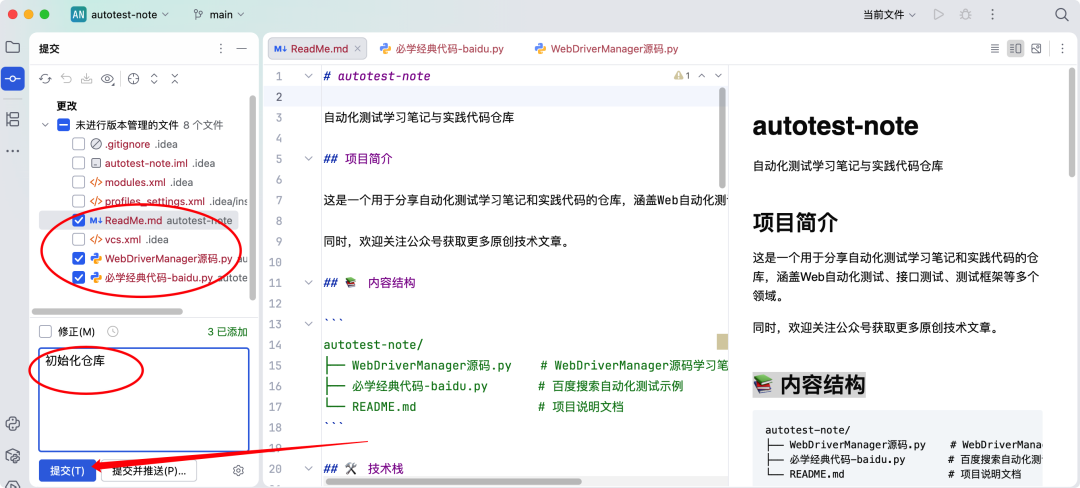Click the shelve changes icon

pos(87,79)
